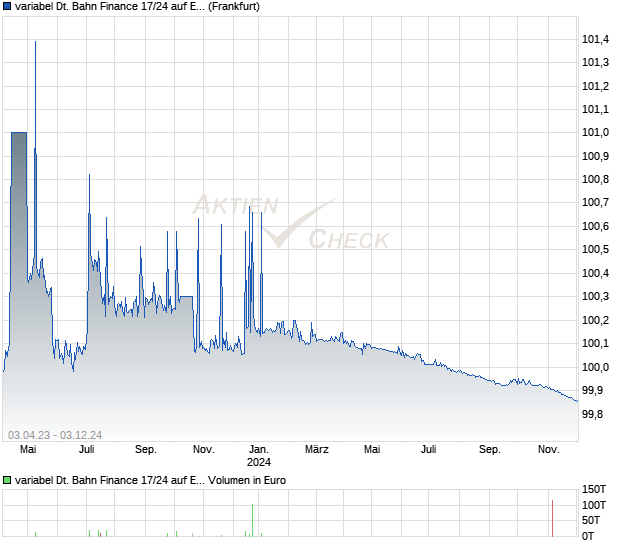Screen dimensions: 620x546
Task: Click the '100,6' price axis label
Action: [595, 226]
